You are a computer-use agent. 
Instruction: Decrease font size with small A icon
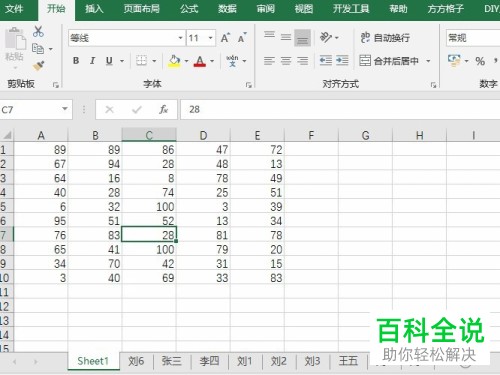point(242,38)
